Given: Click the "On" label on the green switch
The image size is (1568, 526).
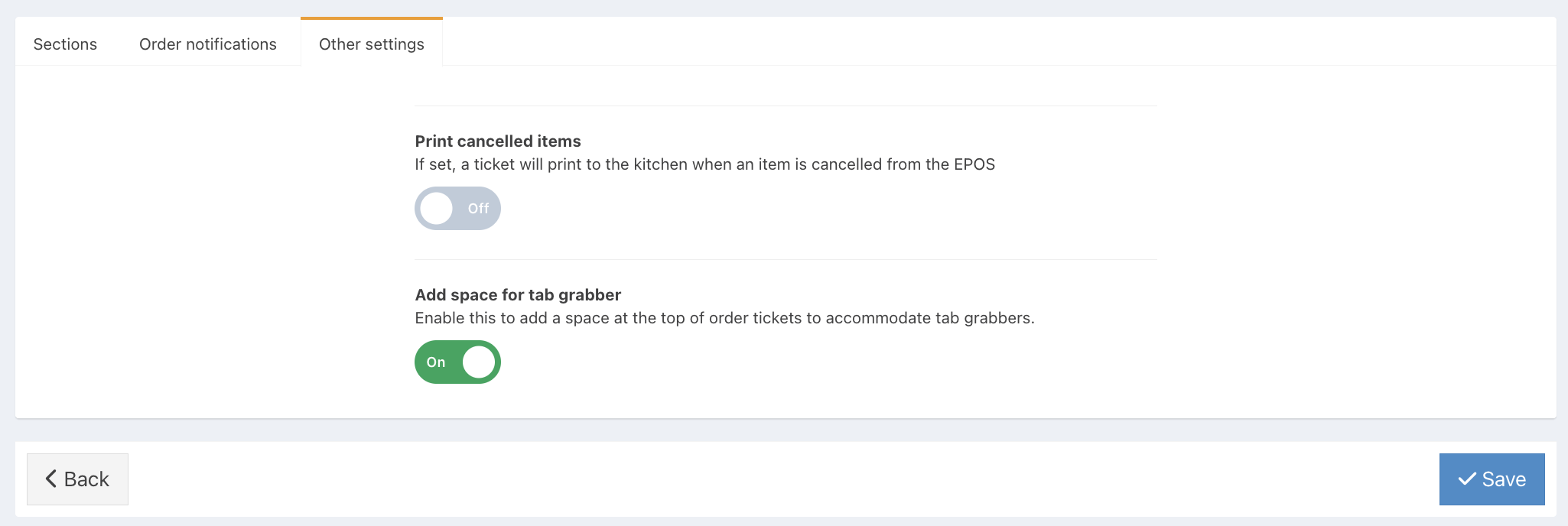Looking at the screenshot, I should [436, 362].
